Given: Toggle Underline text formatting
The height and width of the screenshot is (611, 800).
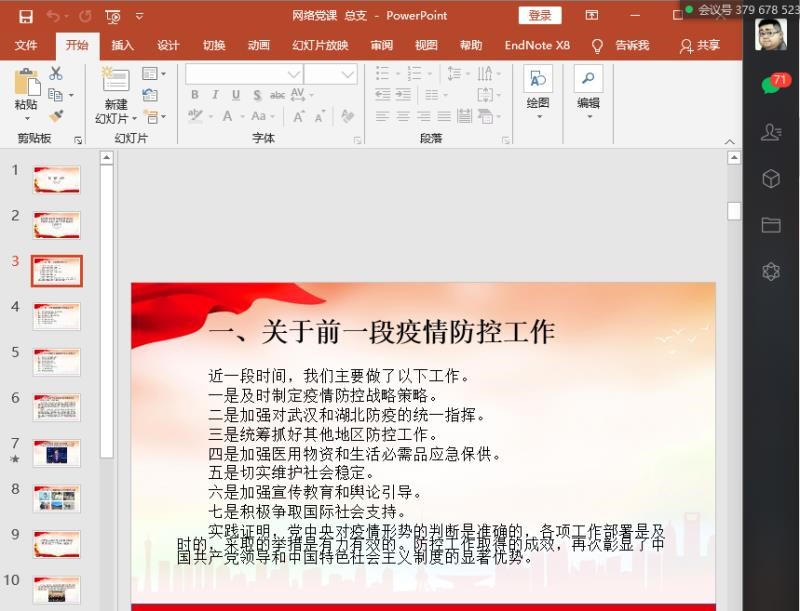Looking at the screenshot, I should click(x=236, y=95).
